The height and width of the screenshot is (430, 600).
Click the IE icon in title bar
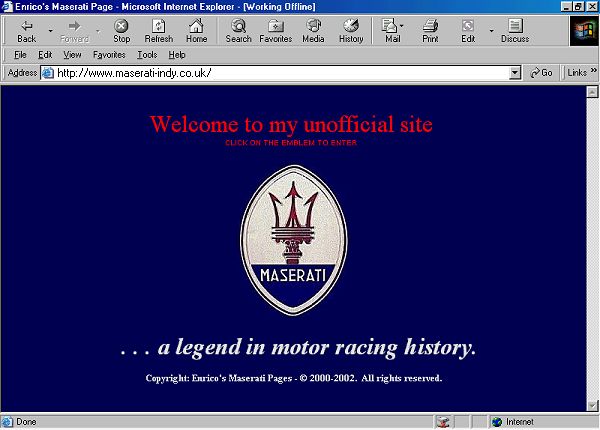(7, 7)
